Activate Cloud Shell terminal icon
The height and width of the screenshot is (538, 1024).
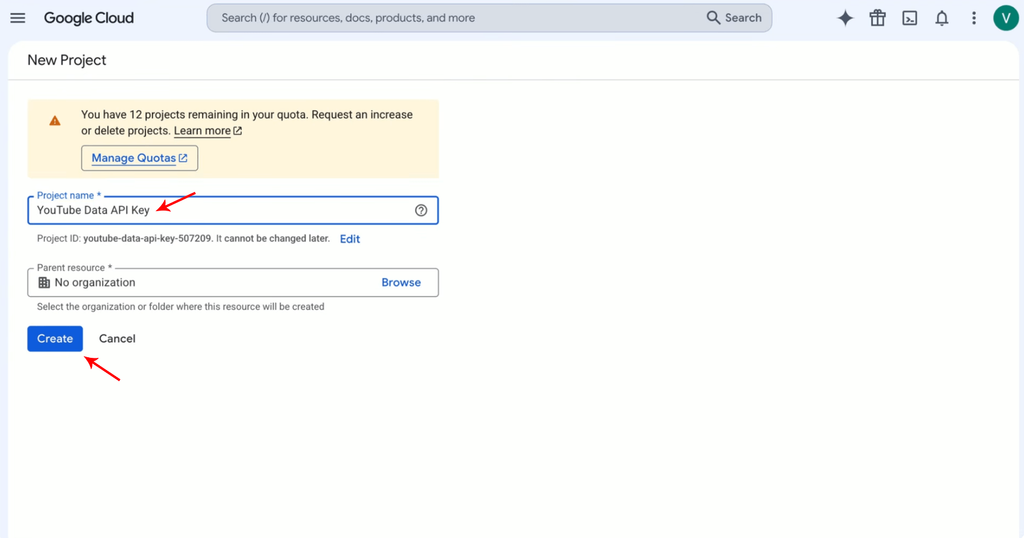pos(910,18)
